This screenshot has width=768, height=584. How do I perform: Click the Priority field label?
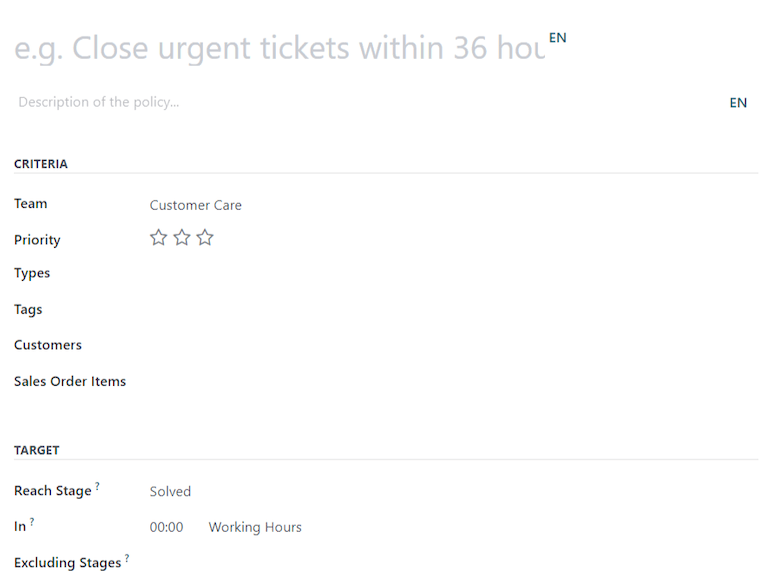(37, 240)
